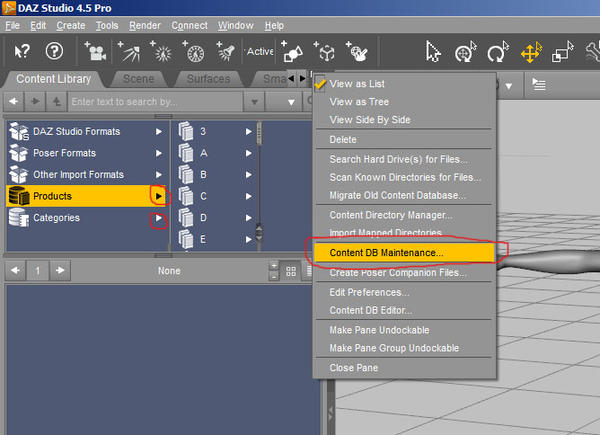600x435 pixels.
Task: Go back in the Content Library navigation
Action: pos(14,101)
